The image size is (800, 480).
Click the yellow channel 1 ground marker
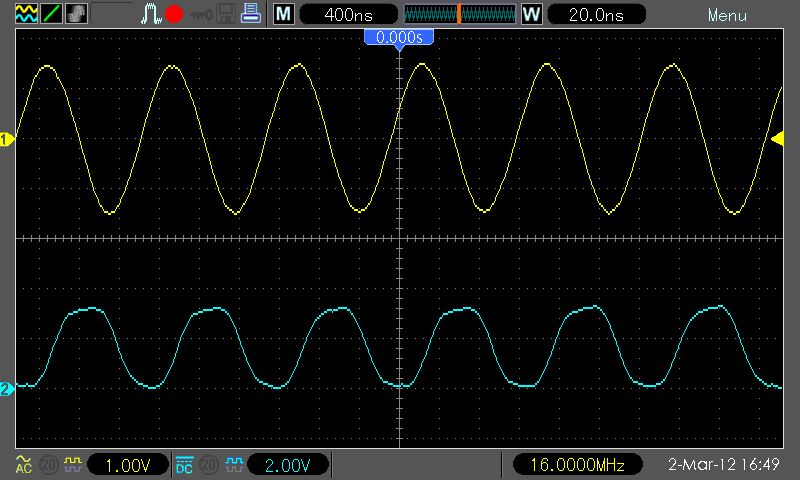point(7,139)
